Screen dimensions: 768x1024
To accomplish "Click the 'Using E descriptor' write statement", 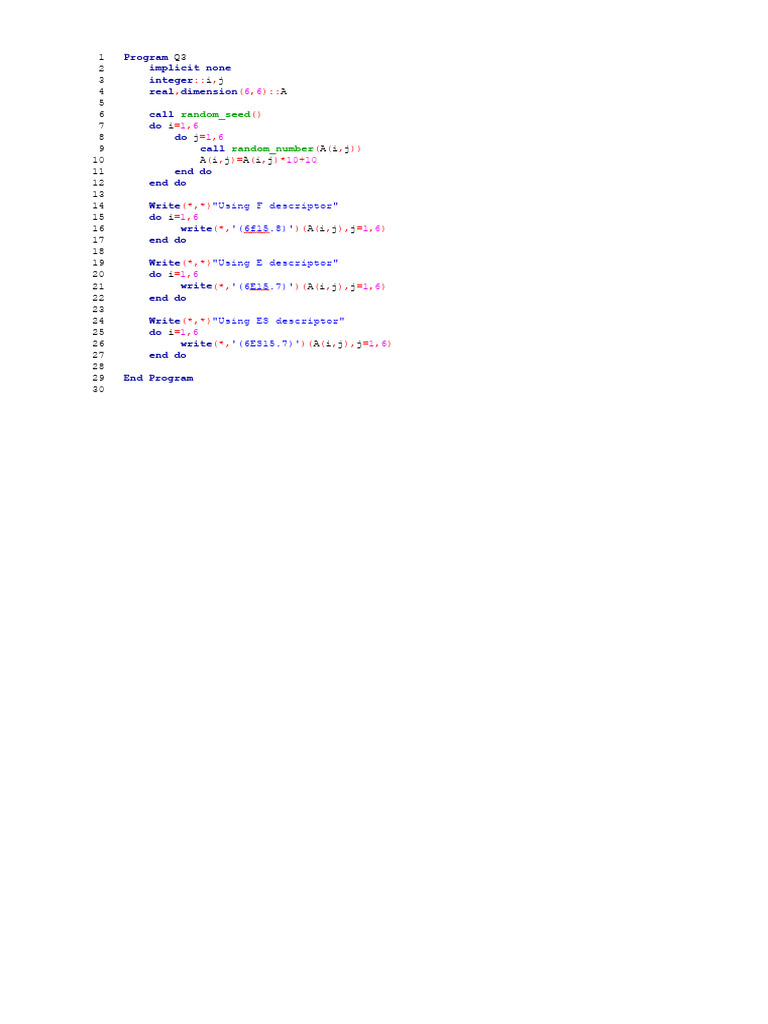I will 244,263.
